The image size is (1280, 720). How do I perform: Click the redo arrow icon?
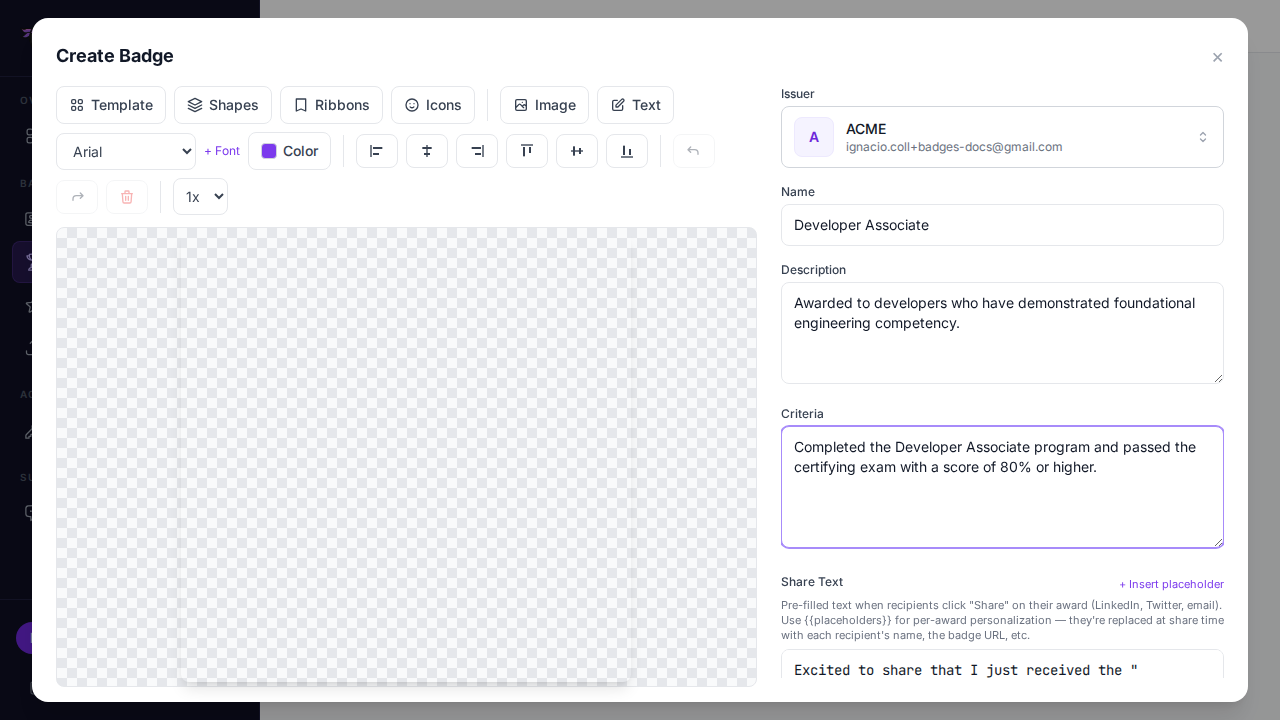pos(77,197)
